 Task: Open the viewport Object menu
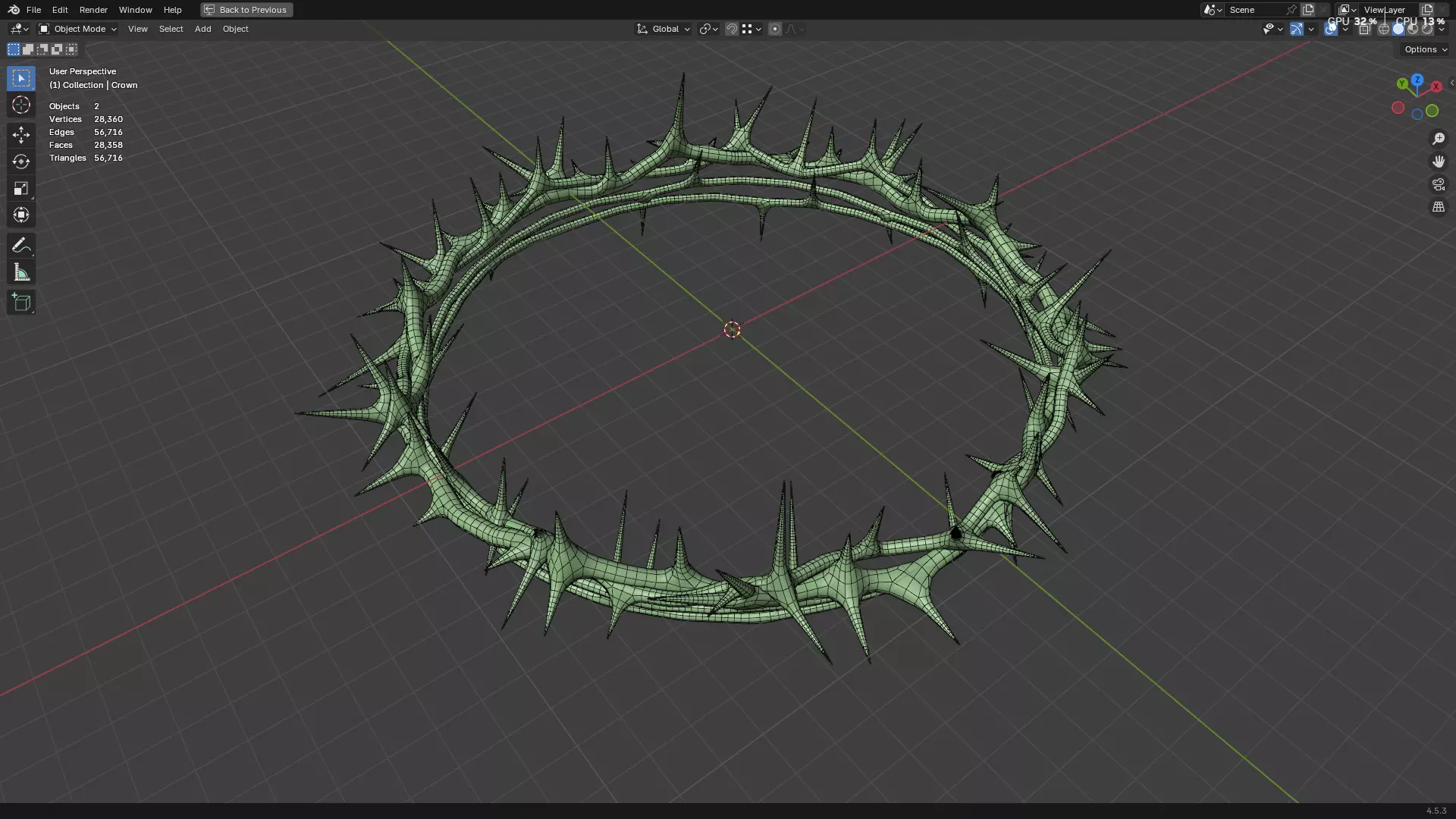coord(235,29)
